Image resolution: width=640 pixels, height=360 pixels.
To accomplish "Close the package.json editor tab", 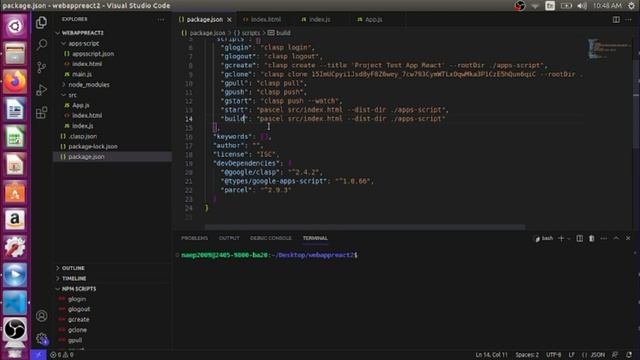I will tap(229, 20).
